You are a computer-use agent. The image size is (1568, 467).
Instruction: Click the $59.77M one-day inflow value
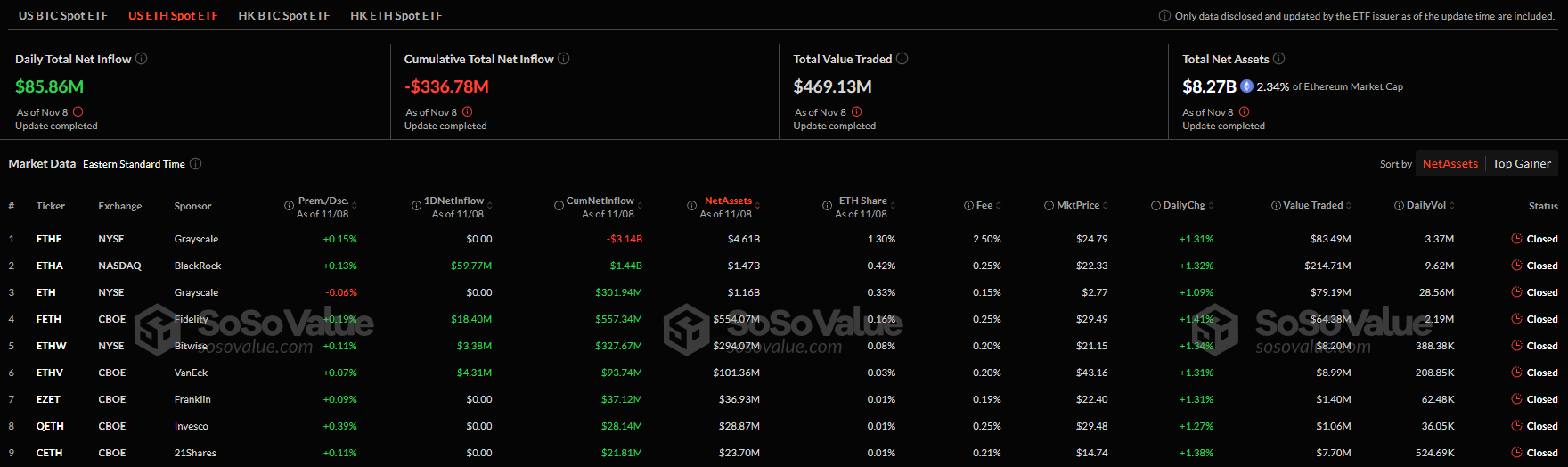click(471, 266)
